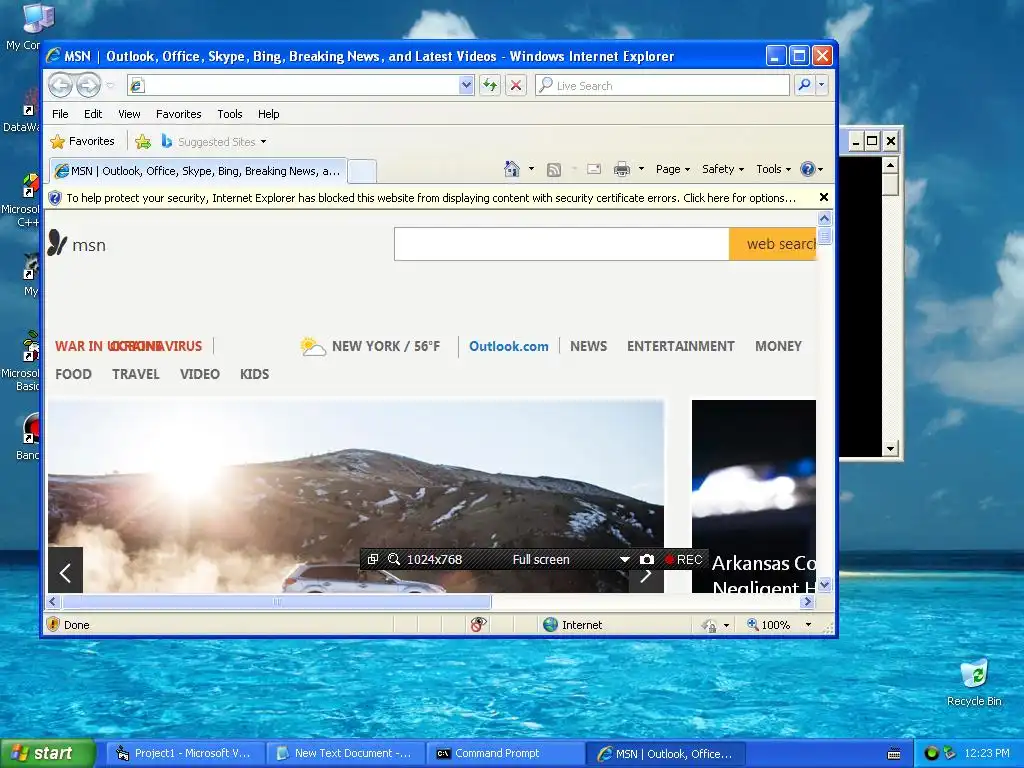Open the Recycle Bin desktop icon
The height and width of the screenshot is (768, 1024).
click(x=974, y=683)
